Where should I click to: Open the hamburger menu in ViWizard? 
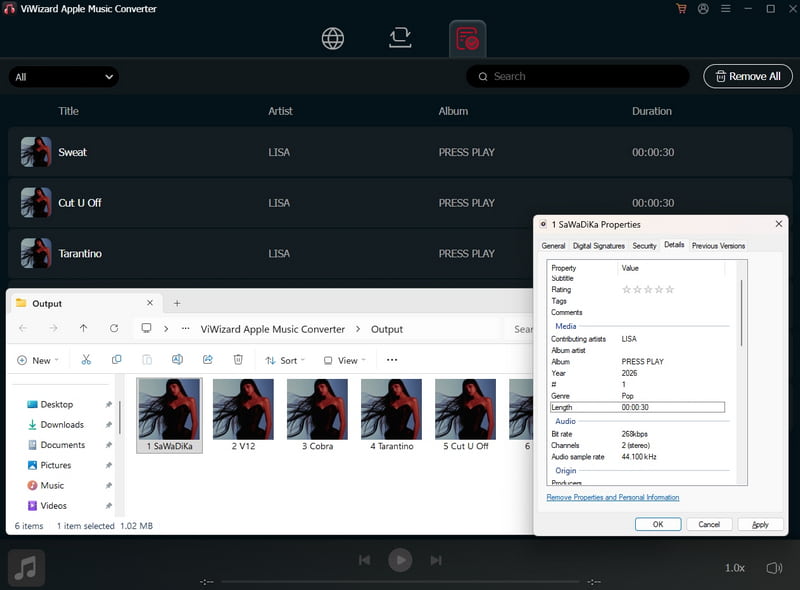click(x=726, y=9)
